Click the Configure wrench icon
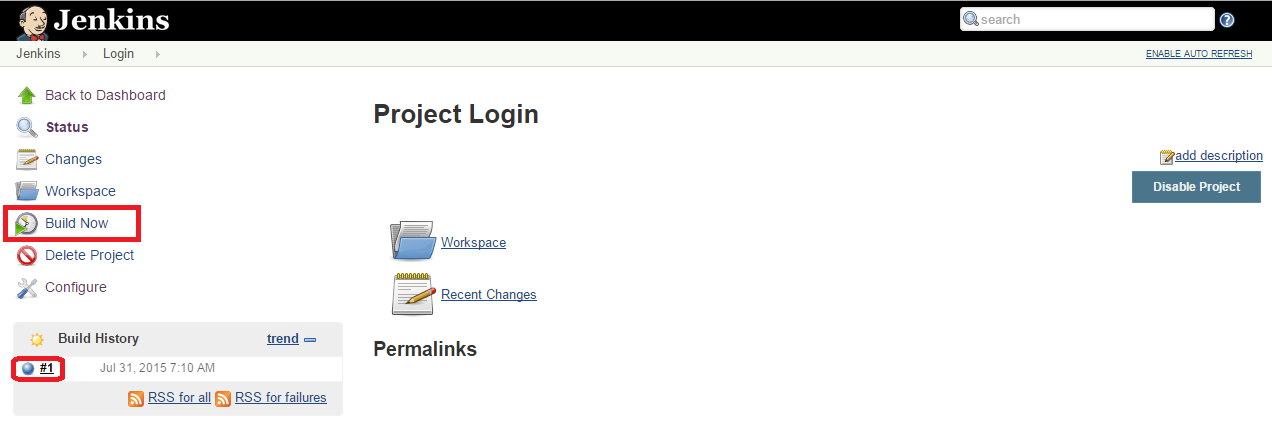Screen dimensions: 1272x427 pos(27,288)
